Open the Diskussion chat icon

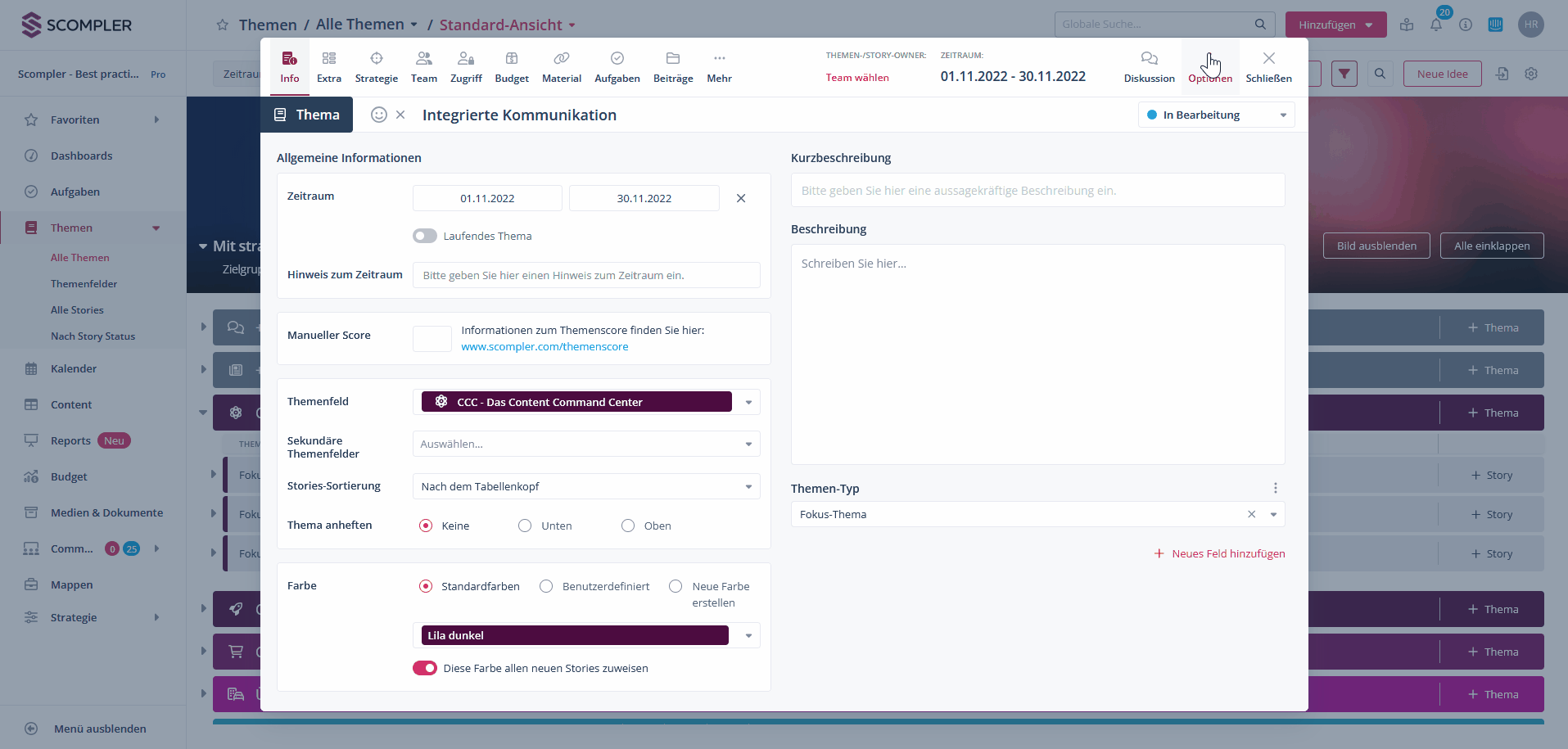[x=1149, y=59]
